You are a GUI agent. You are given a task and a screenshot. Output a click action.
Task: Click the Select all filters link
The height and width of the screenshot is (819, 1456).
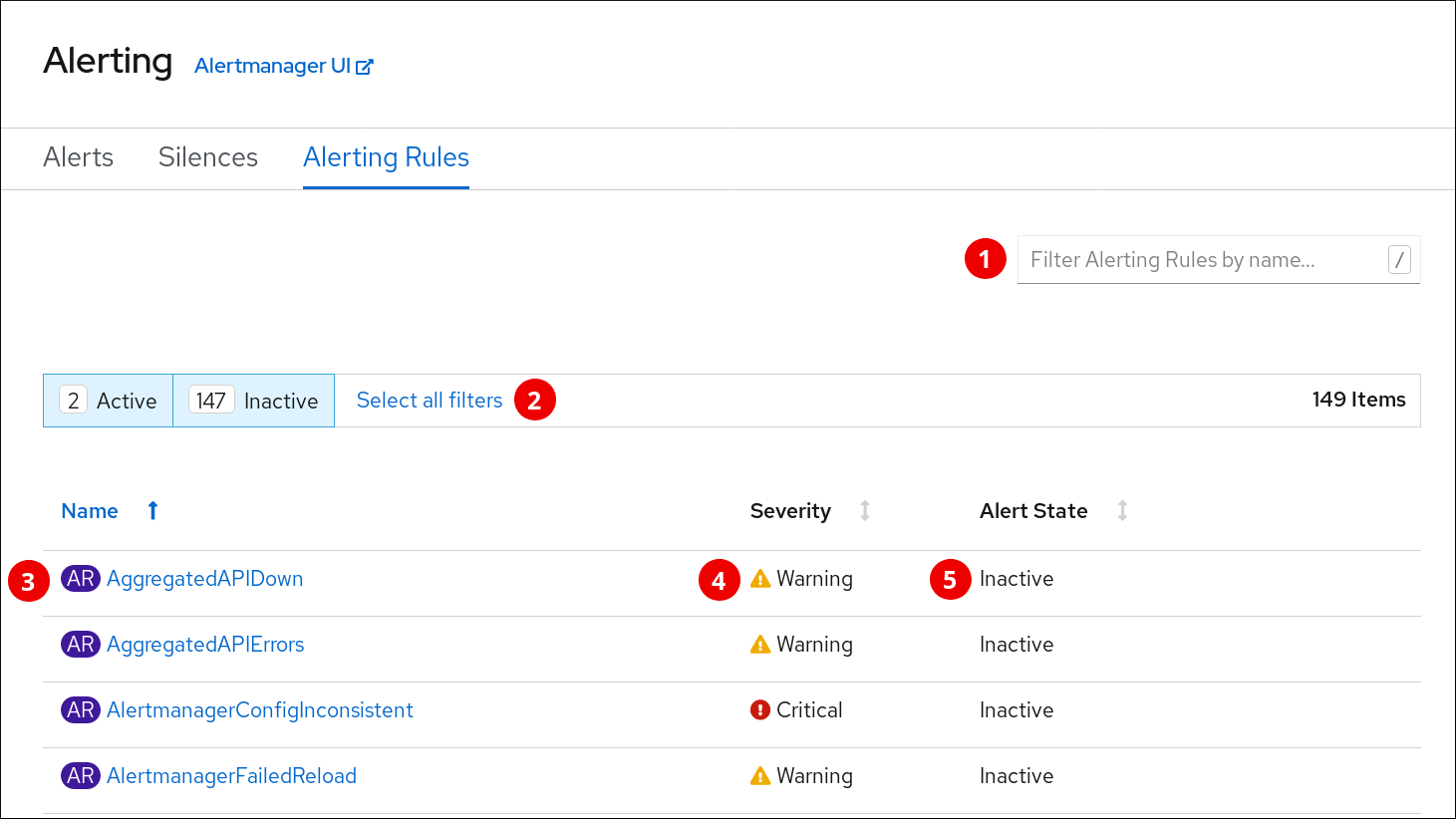(x=430, y=401)
